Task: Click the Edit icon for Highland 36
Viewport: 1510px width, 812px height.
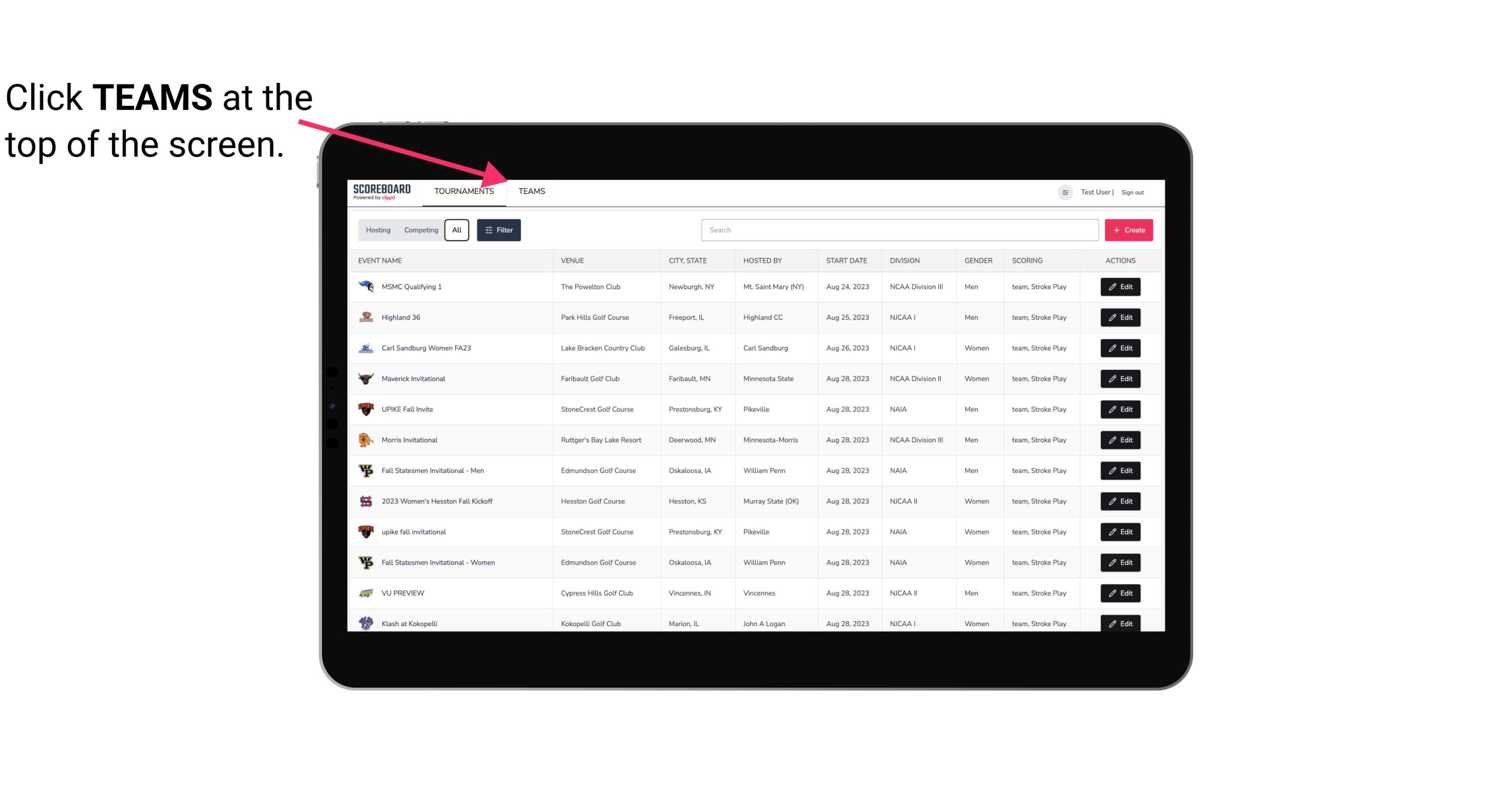Action: (1120, 317)
